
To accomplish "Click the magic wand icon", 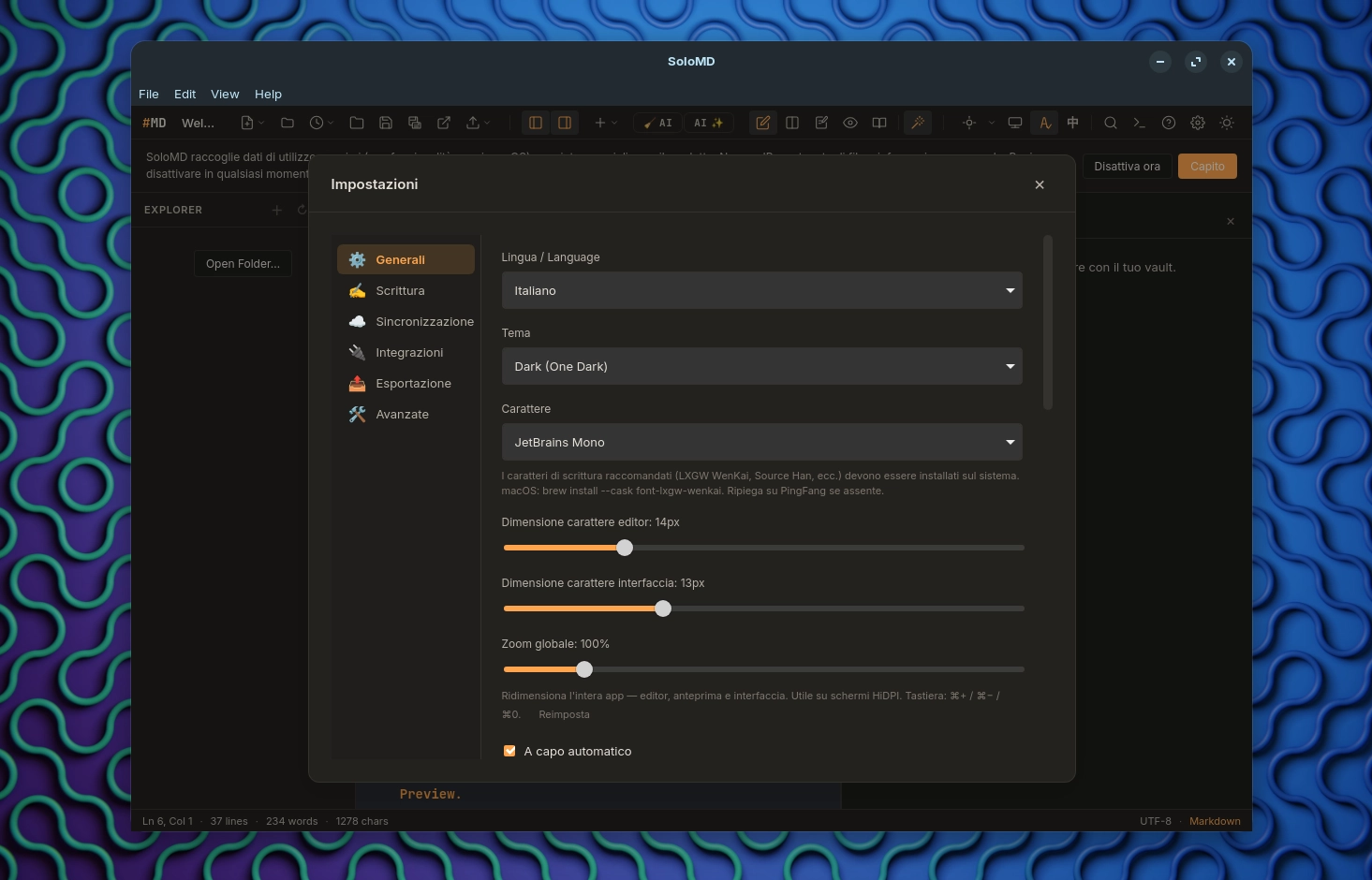I will pos(918,123).
